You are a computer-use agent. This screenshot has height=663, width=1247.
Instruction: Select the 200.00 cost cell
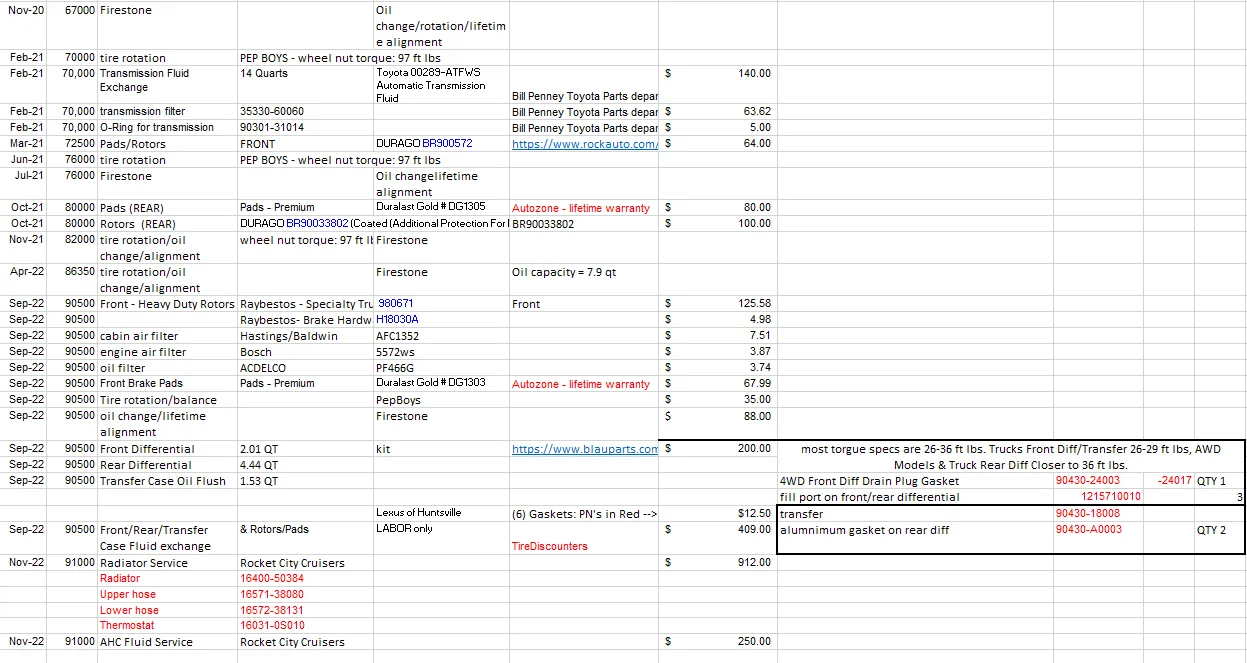pos(717,449)
